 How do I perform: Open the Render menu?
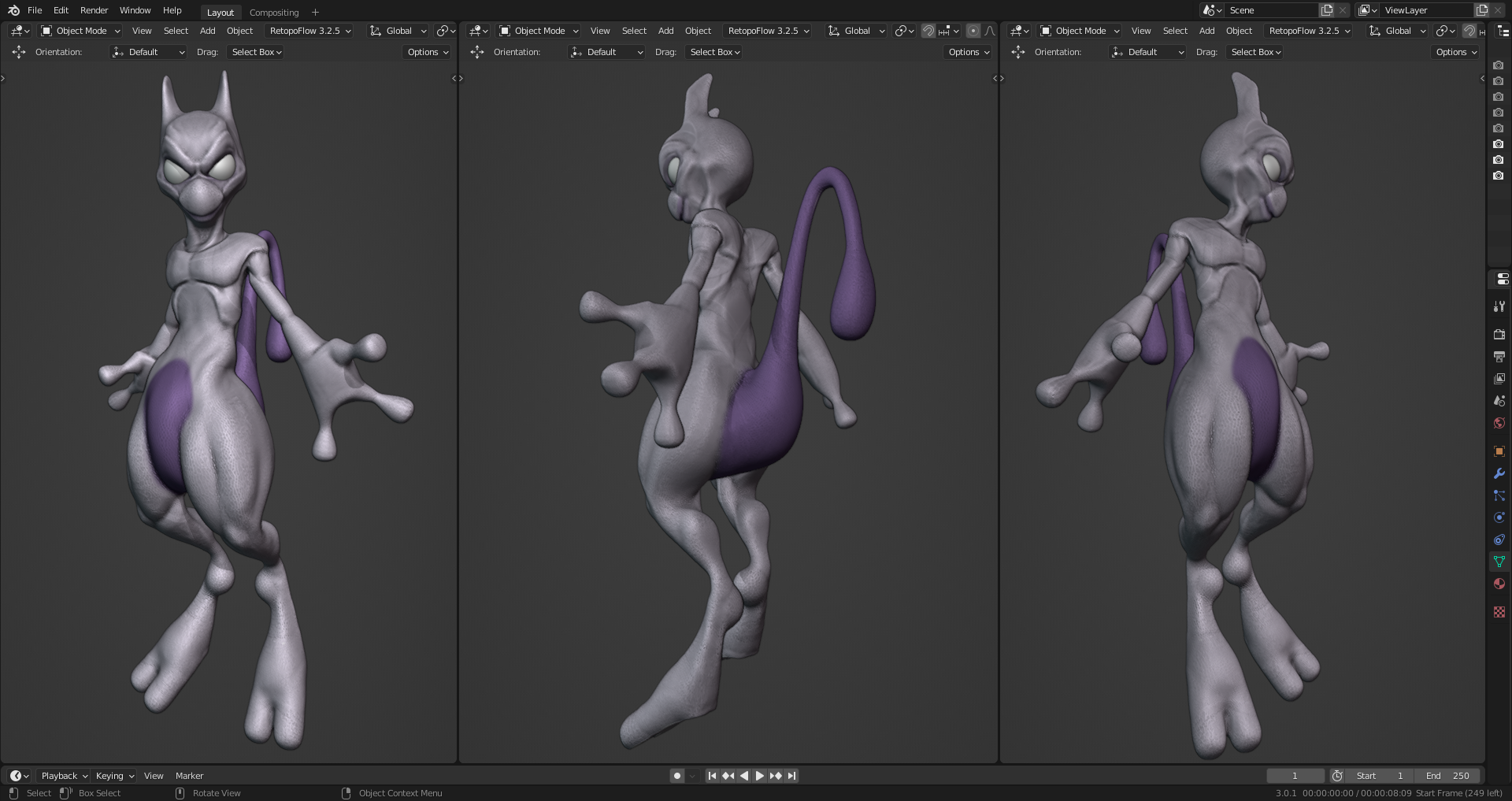click(x=94, y=10)
